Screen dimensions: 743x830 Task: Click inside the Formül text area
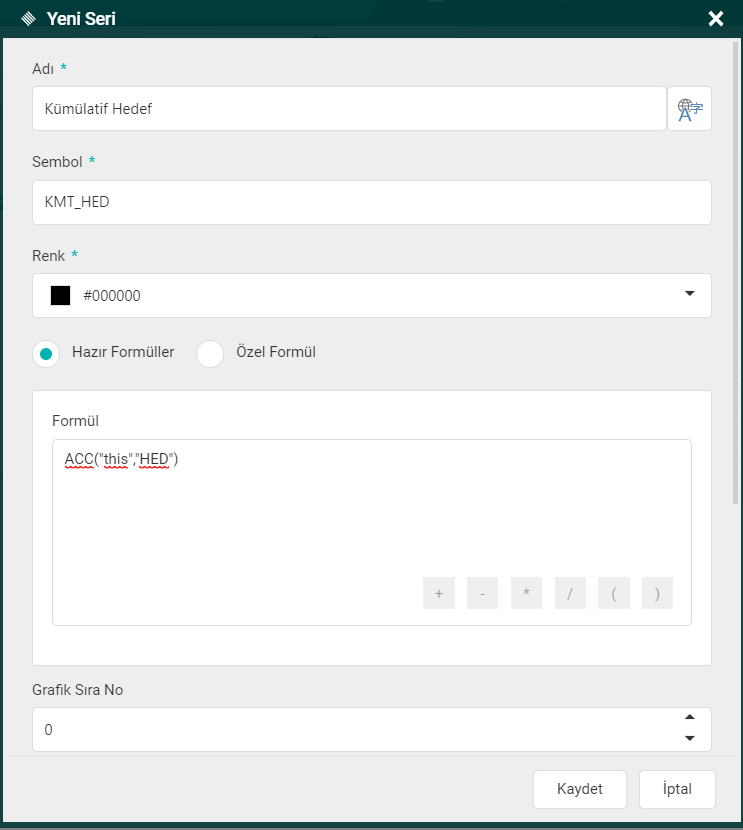click(x=371, y=510)
